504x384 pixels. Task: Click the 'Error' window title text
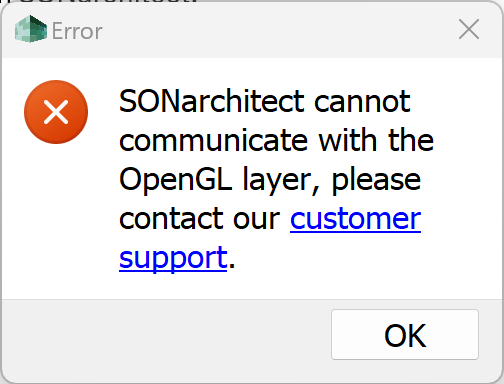click(x=77, y=31)
